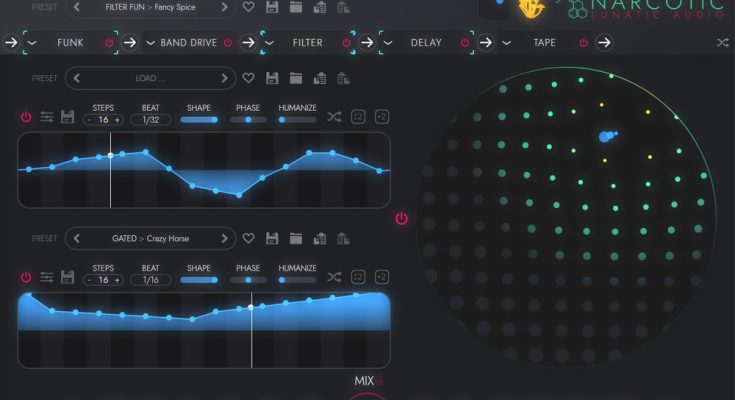Open settings sliders icon of the 1/16 sequencer
This screenshot has height=400, width=735.
(46, 277)
